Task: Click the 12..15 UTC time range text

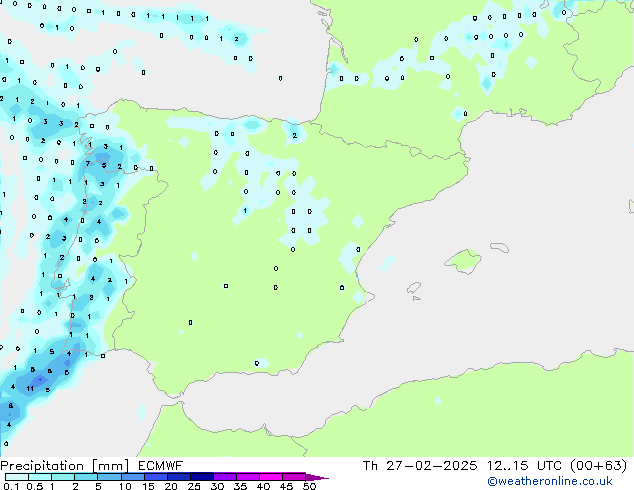Action: (x=524, y=466)
